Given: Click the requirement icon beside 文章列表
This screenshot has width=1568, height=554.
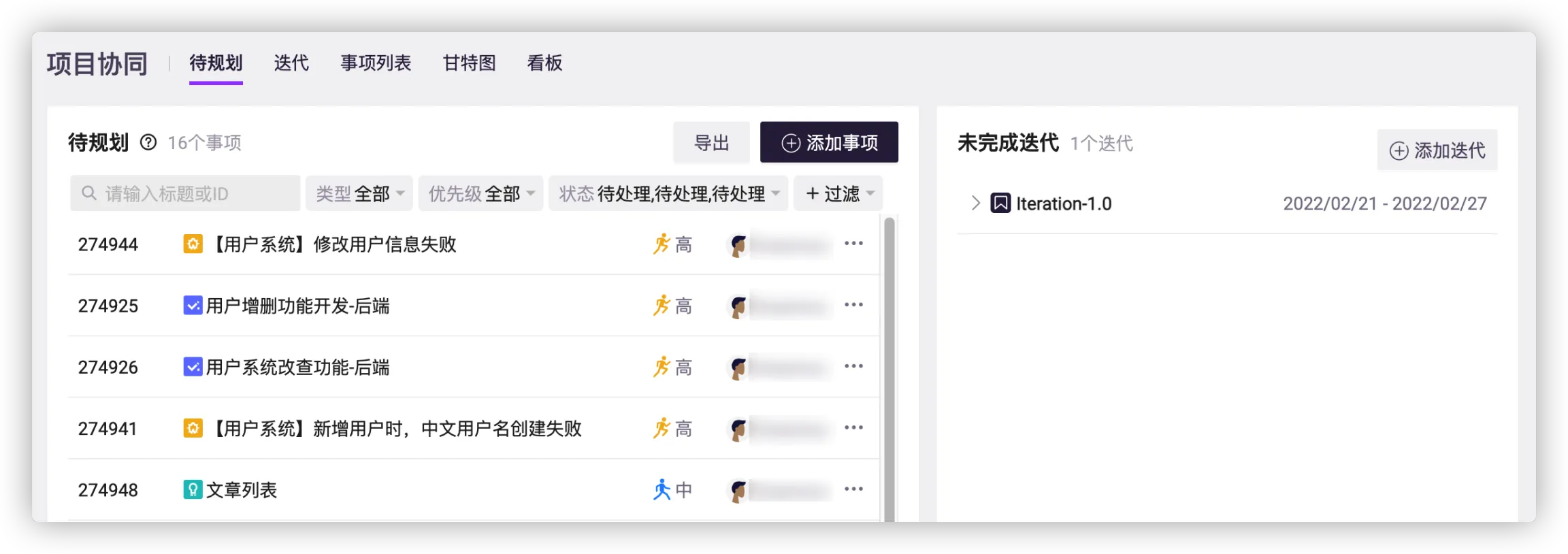Looking at the screenshot, I should (193, 489).
